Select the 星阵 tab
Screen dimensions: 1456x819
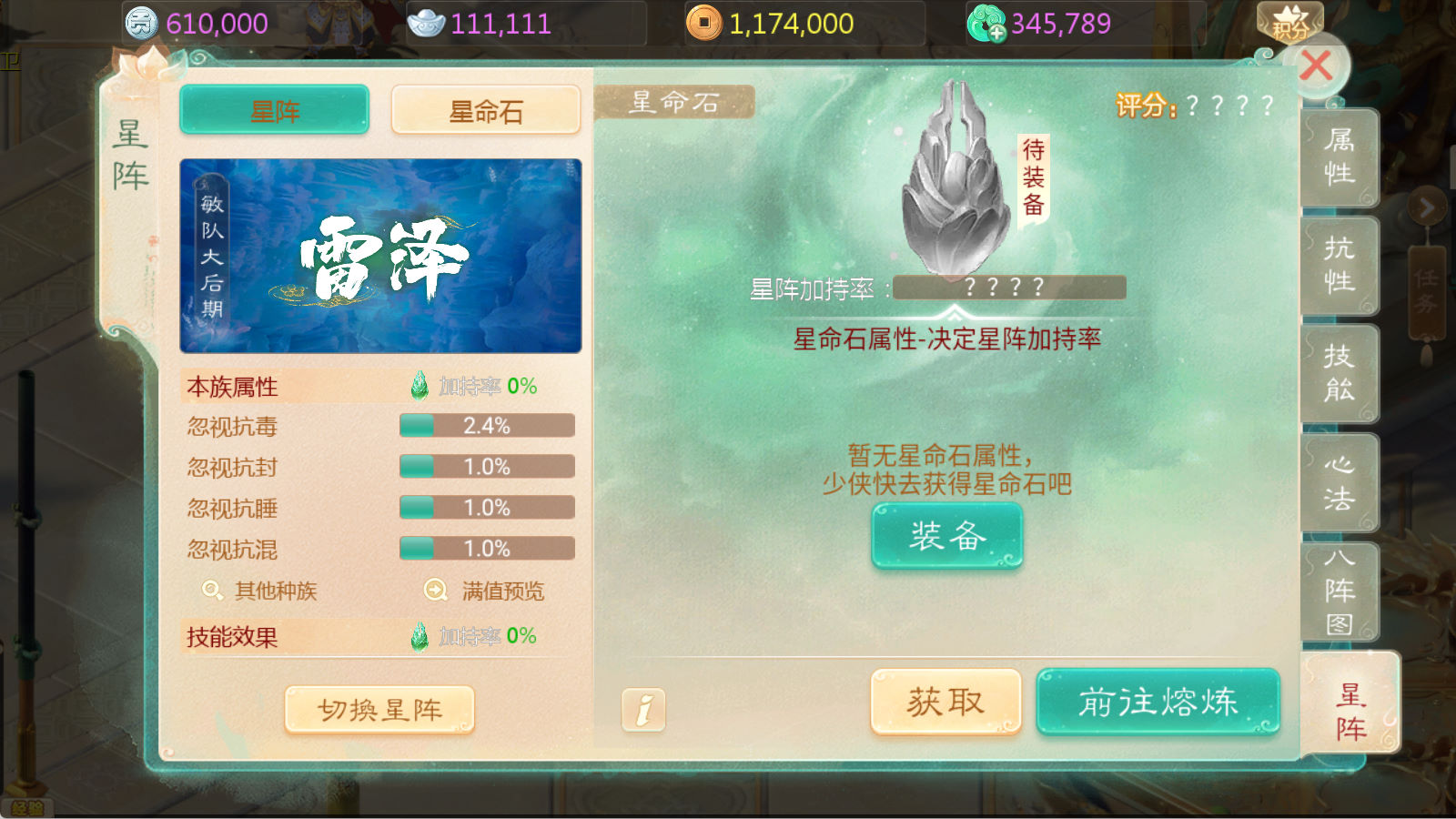(275, 111)
